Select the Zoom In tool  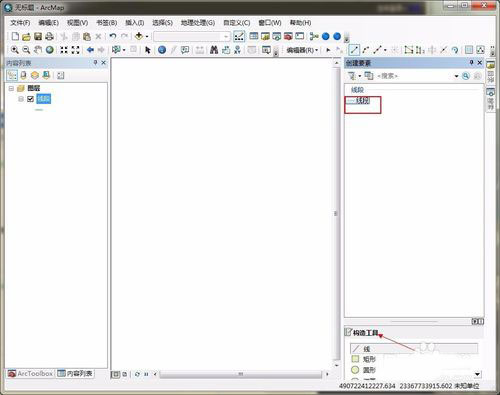[15, 50]
